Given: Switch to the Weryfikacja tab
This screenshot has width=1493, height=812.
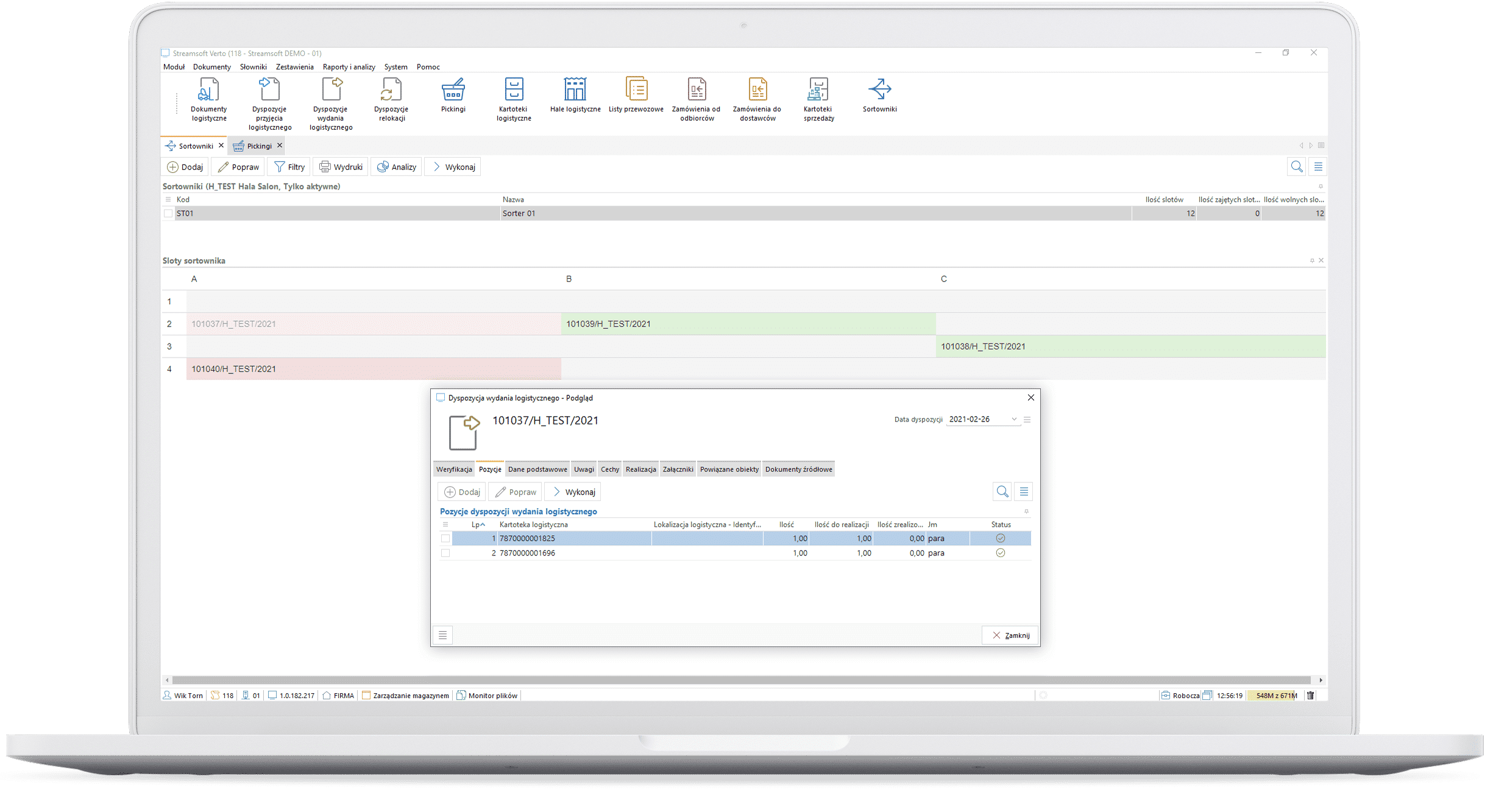Looking at the screenshot, I should pos(454,469).
